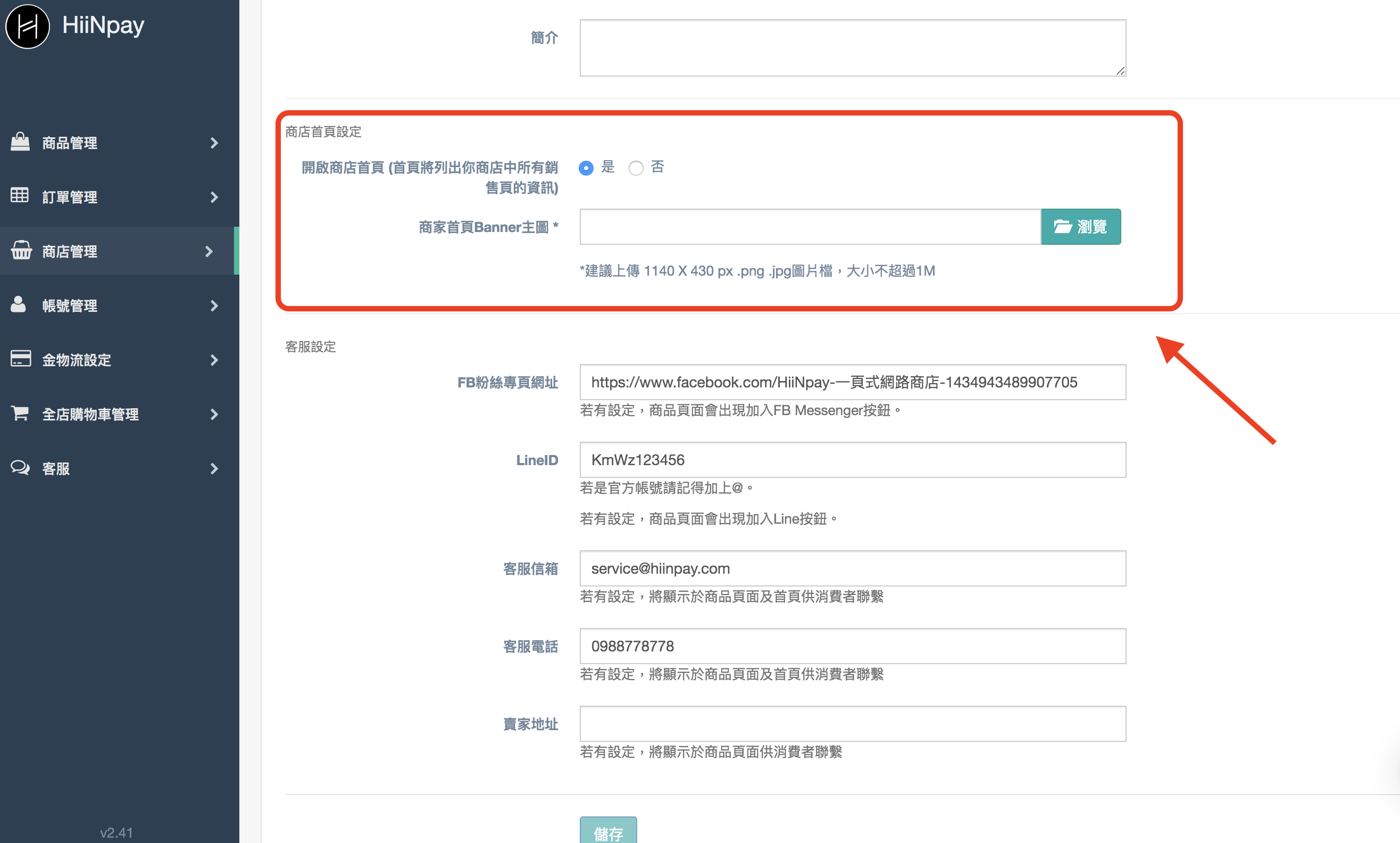The height and width of the screenshot is (843, 1400).
Task: Click the 儲存 save button
Action: (608, 831)
